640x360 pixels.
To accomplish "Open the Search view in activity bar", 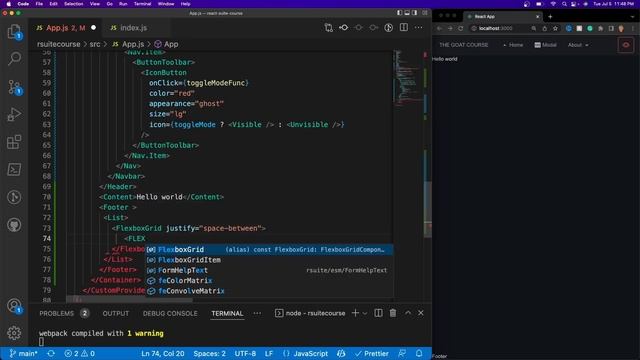I will tap(14, 58).
